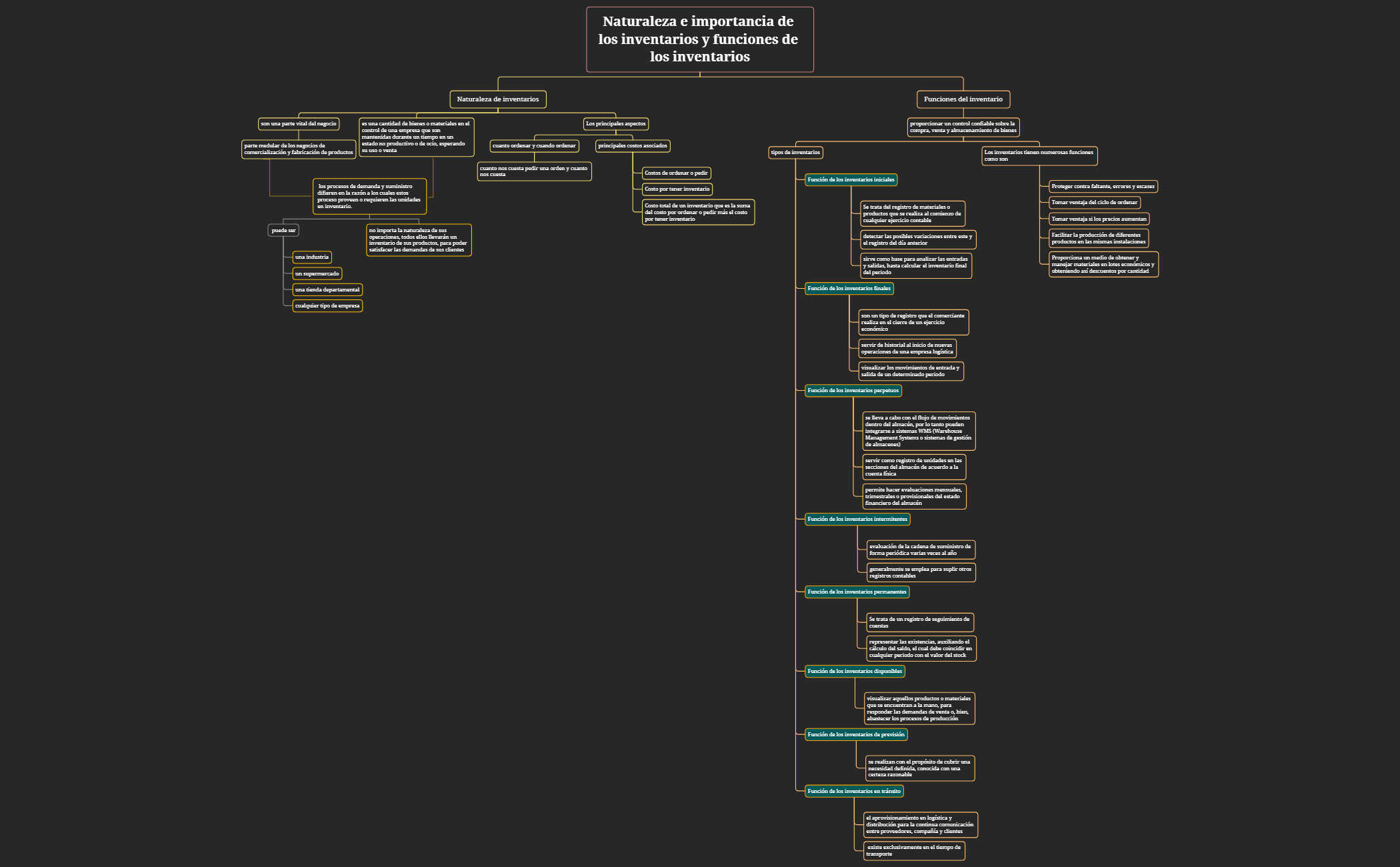
Task: Click 'Función de los inventarios perpetuos' node
Action: click(853, 391)
